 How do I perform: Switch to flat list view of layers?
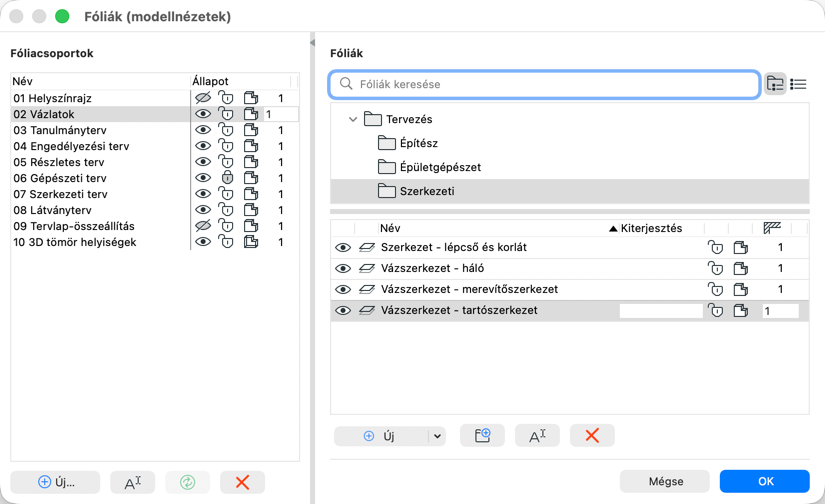pos(798,84)
